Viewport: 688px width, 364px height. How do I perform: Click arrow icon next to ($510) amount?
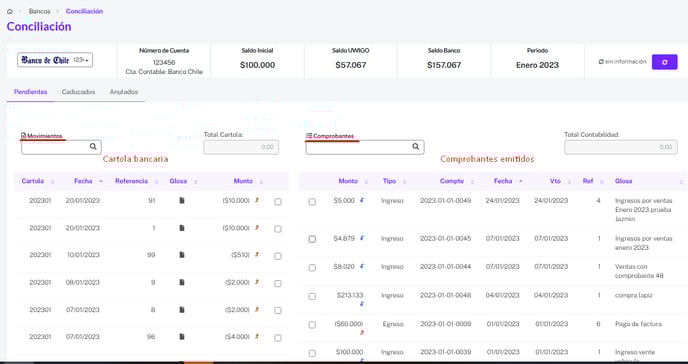point(257,254)
